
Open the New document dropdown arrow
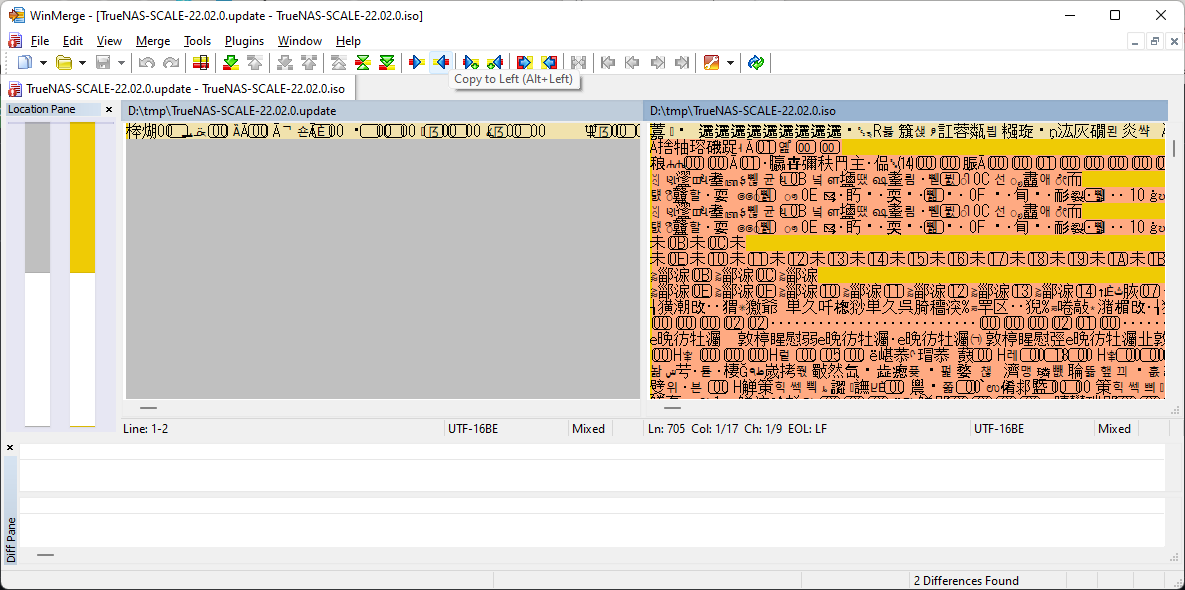[43, 63]
